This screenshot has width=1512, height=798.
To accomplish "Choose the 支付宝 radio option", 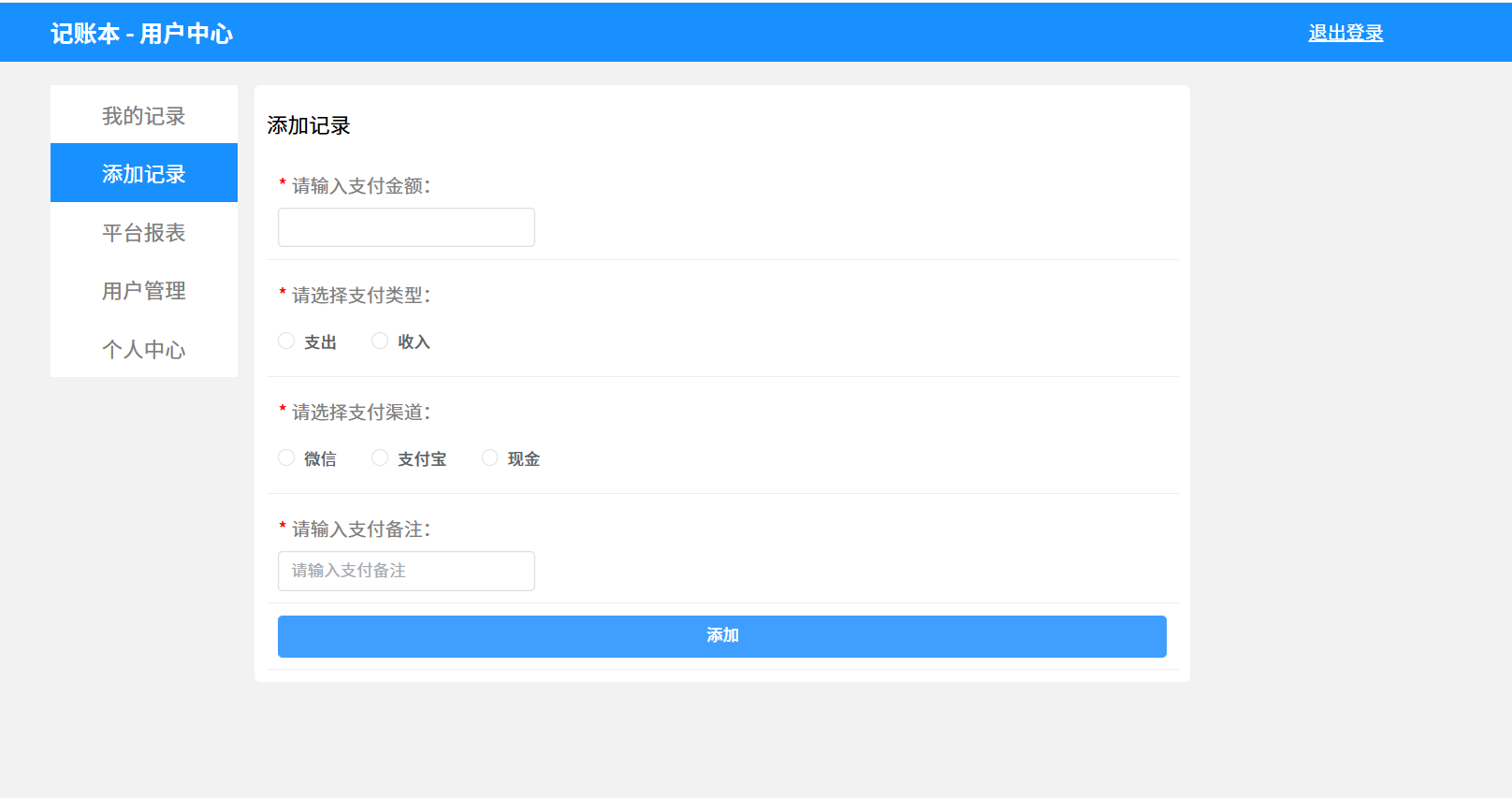I will coord(380,458).
